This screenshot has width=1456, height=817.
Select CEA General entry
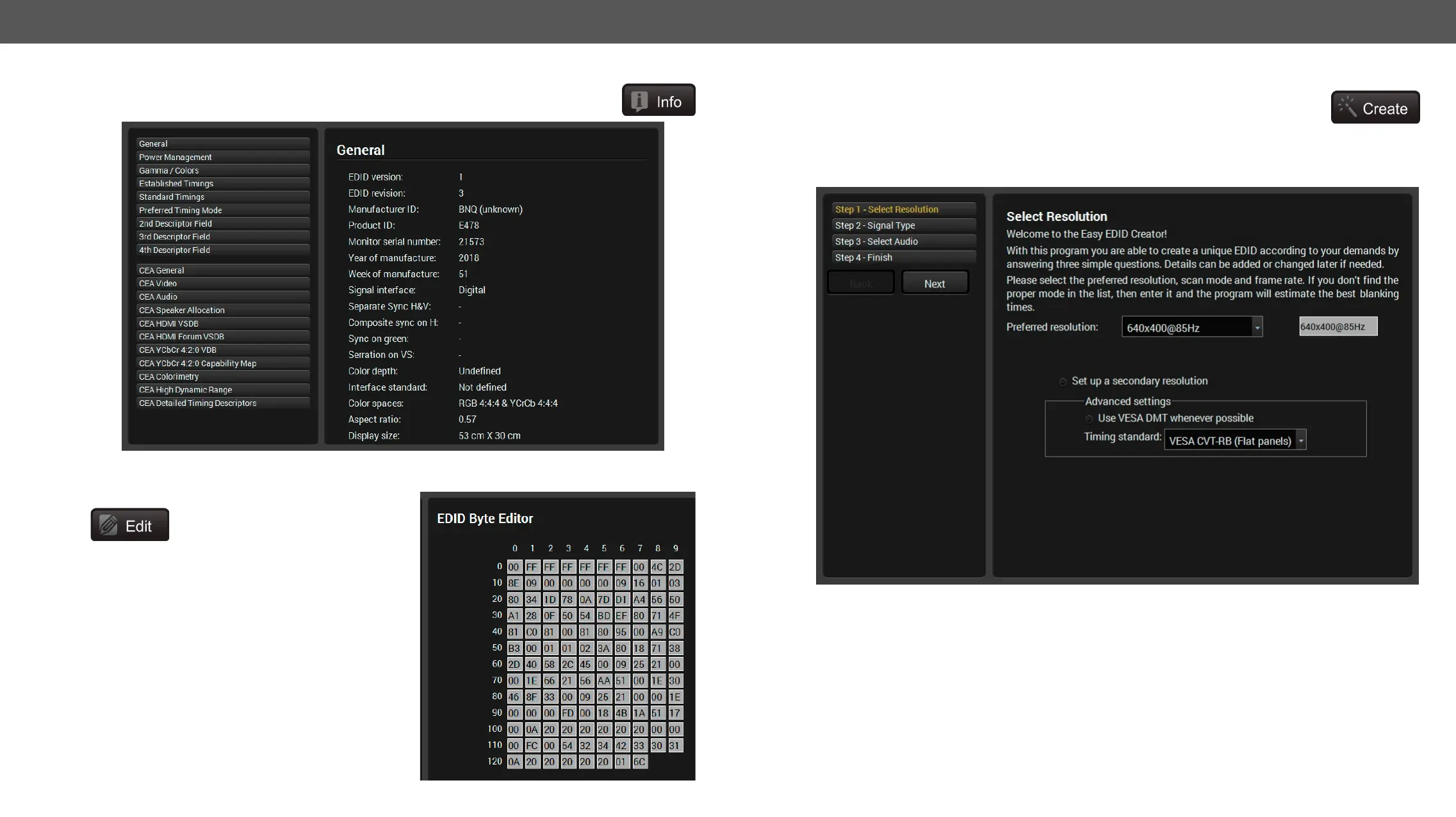223,270
